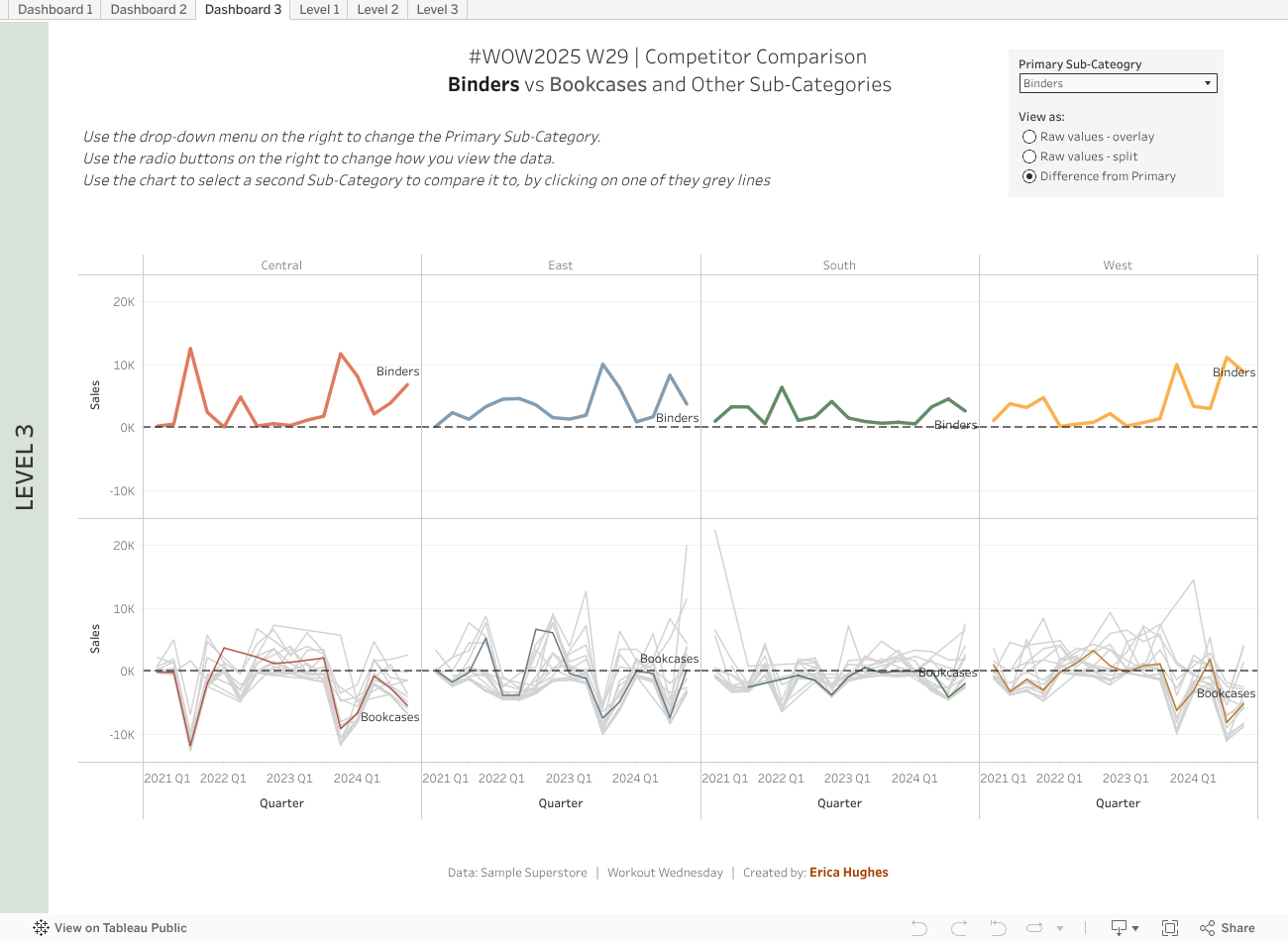The image size is (1288, 941).
Task: Open the Level 2 tab
Action: coord(377,9)
